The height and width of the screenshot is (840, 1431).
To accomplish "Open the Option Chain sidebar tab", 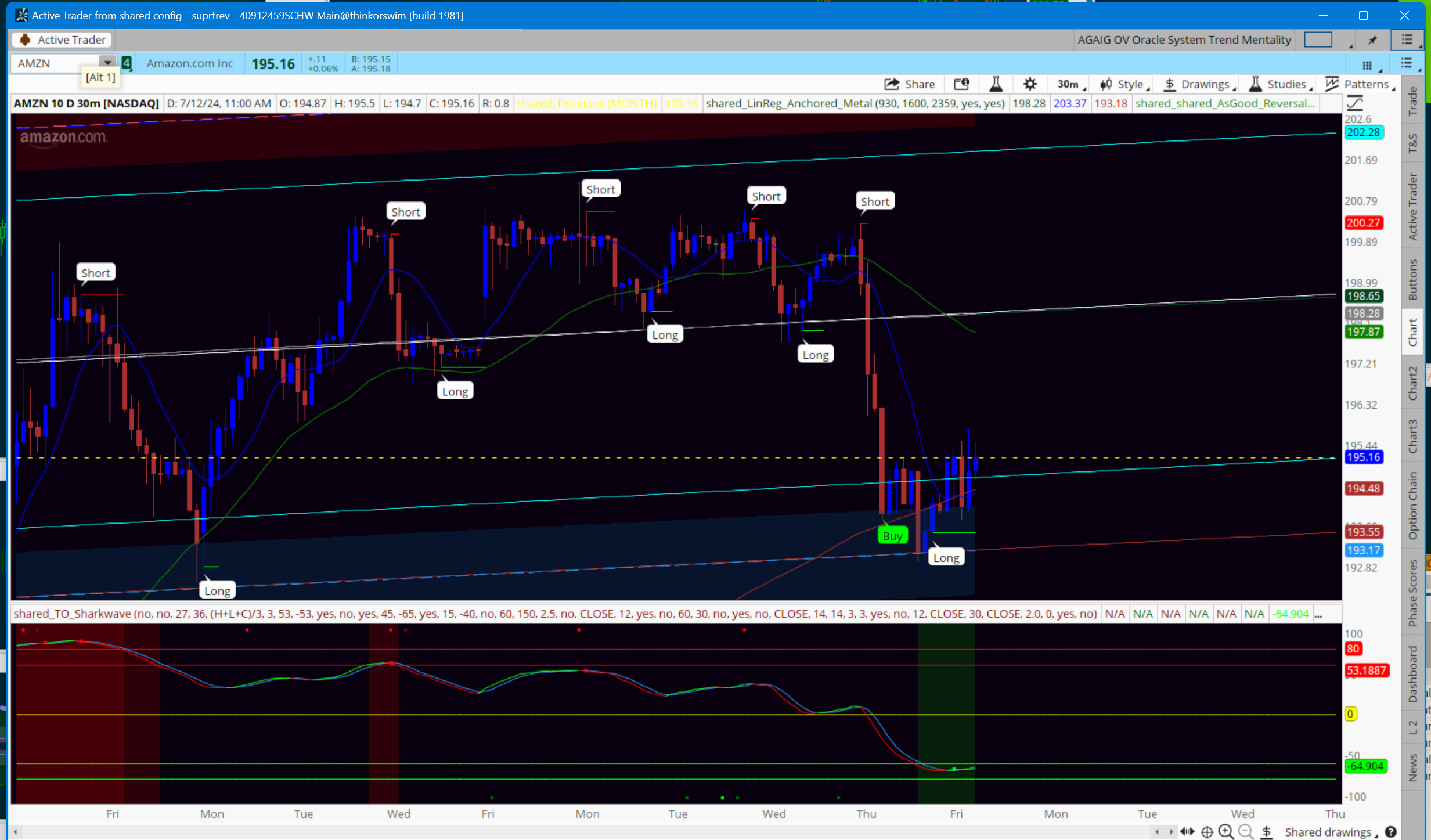I will point(1413,506).
